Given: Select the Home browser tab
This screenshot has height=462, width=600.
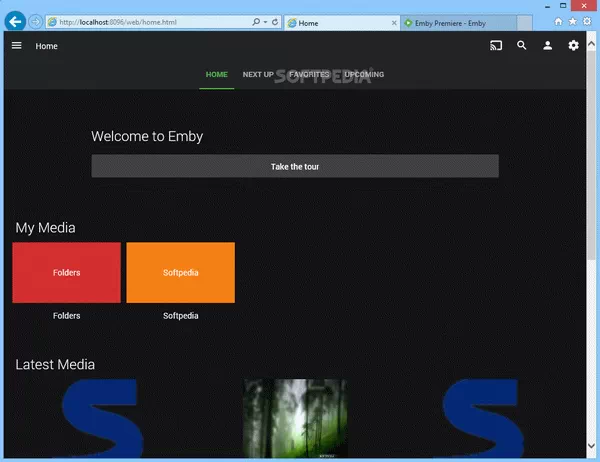Looking at the screenshot, I should (x=341, y=23).
